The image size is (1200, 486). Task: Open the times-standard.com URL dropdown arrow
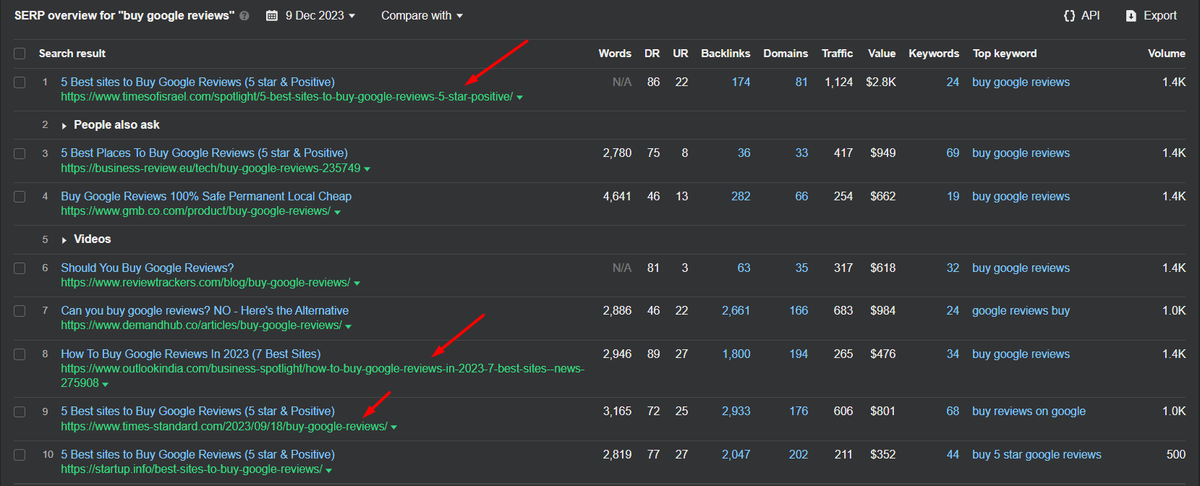coord(394,427)
